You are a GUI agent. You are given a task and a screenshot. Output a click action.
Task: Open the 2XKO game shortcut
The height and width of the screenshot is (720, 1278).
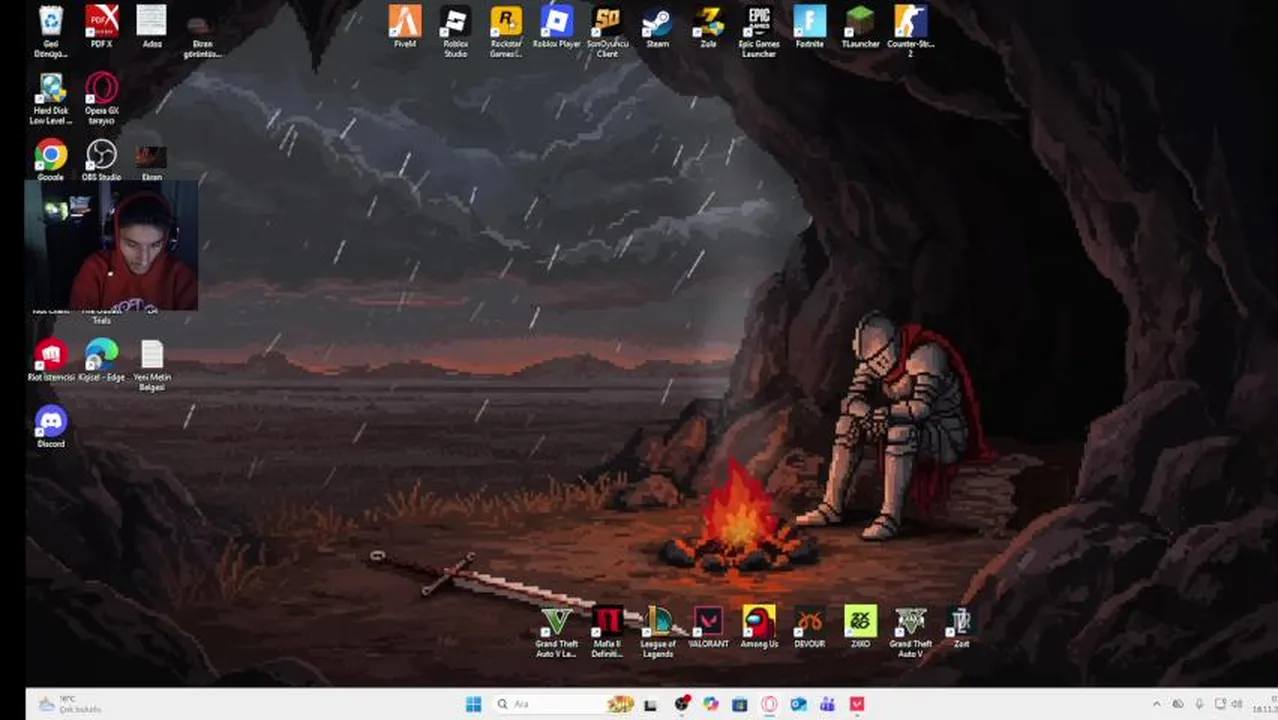click(x=860, y=627)
